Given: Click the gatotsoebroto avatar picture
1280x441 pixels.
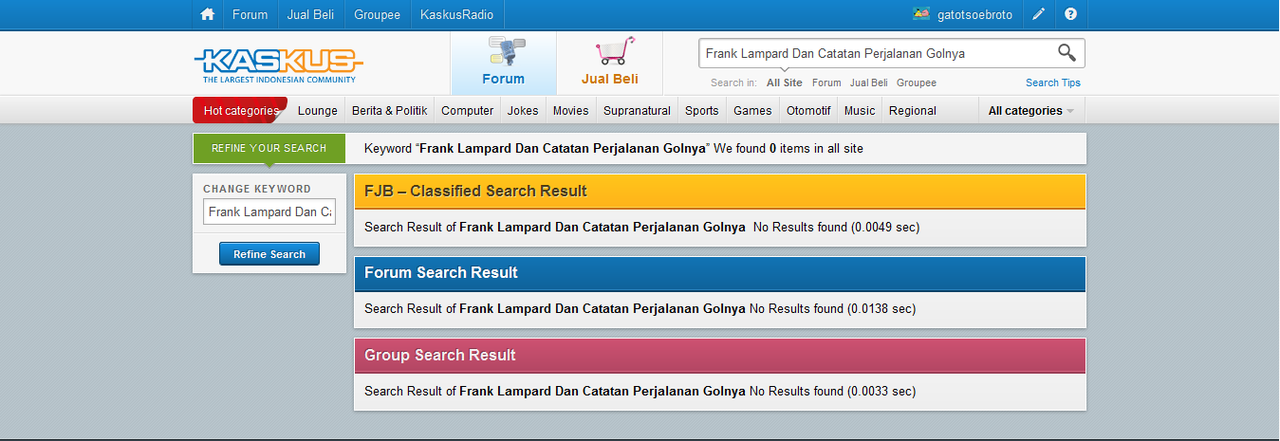Looking at the screenshot, I should click(921, 14).
